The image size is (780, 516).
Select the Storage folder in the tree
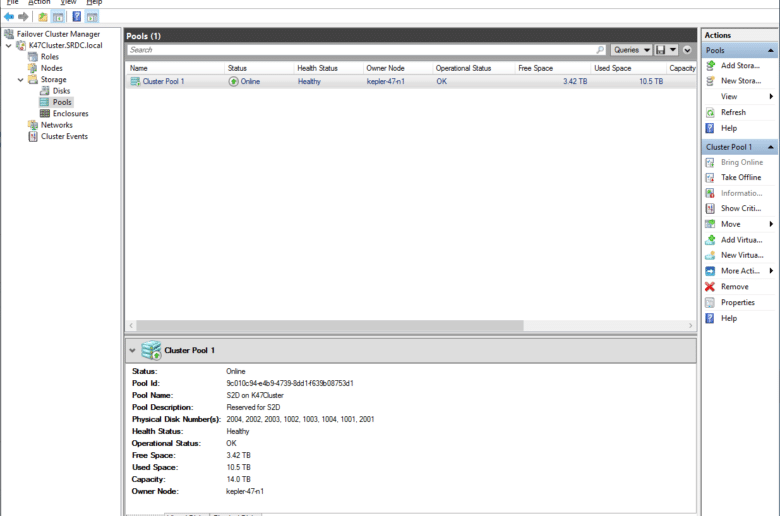pos(53,80)
